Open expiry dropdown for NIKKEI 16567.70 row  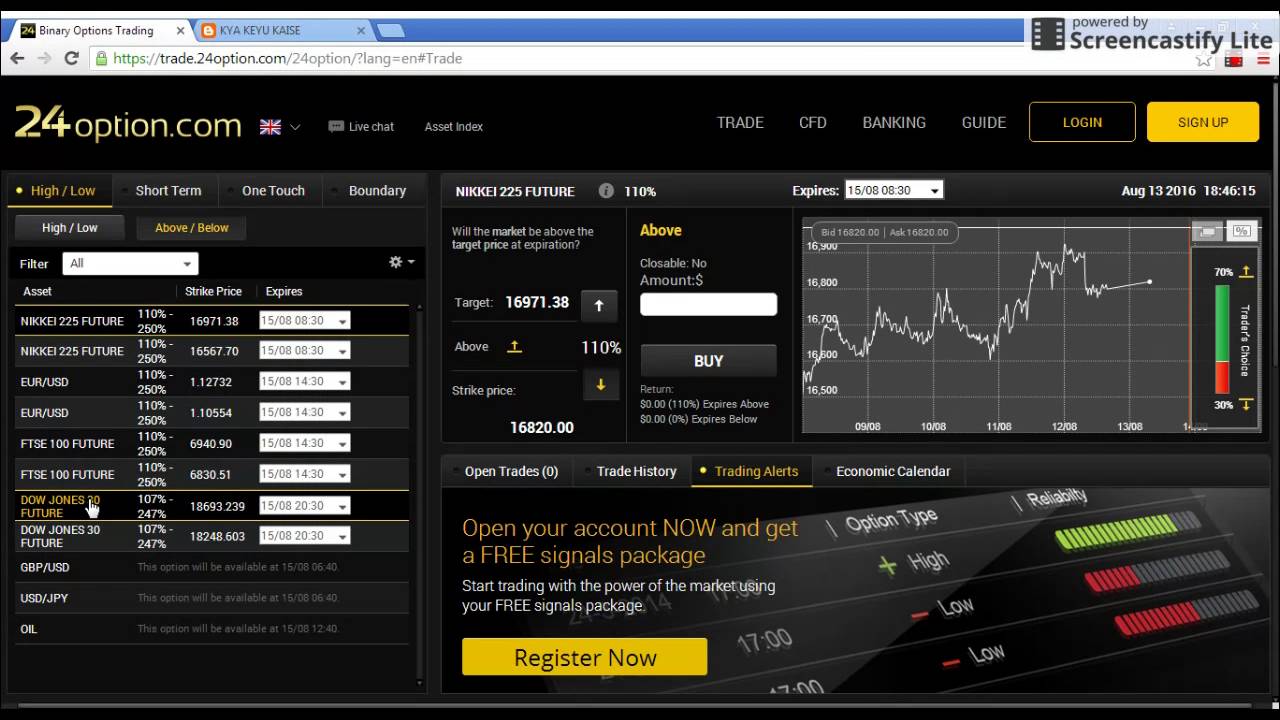coord(304,351)
